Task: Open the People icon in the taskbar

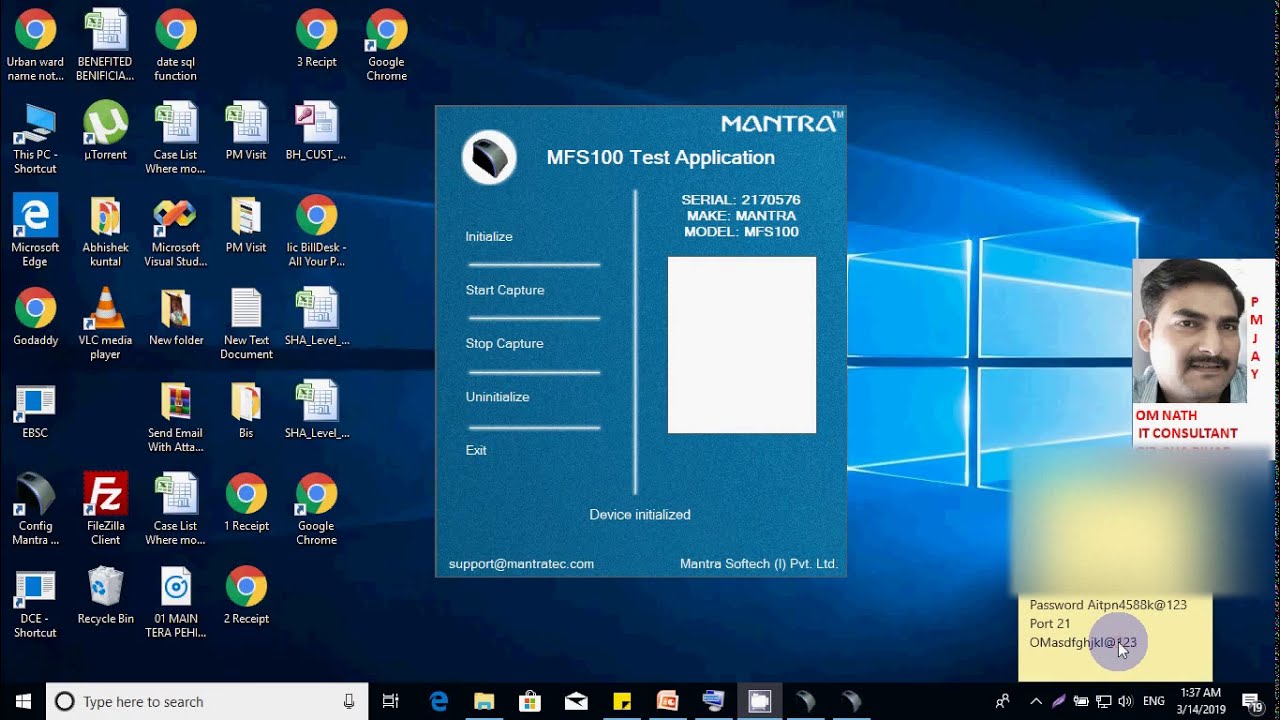Action: pos(1002,701)
